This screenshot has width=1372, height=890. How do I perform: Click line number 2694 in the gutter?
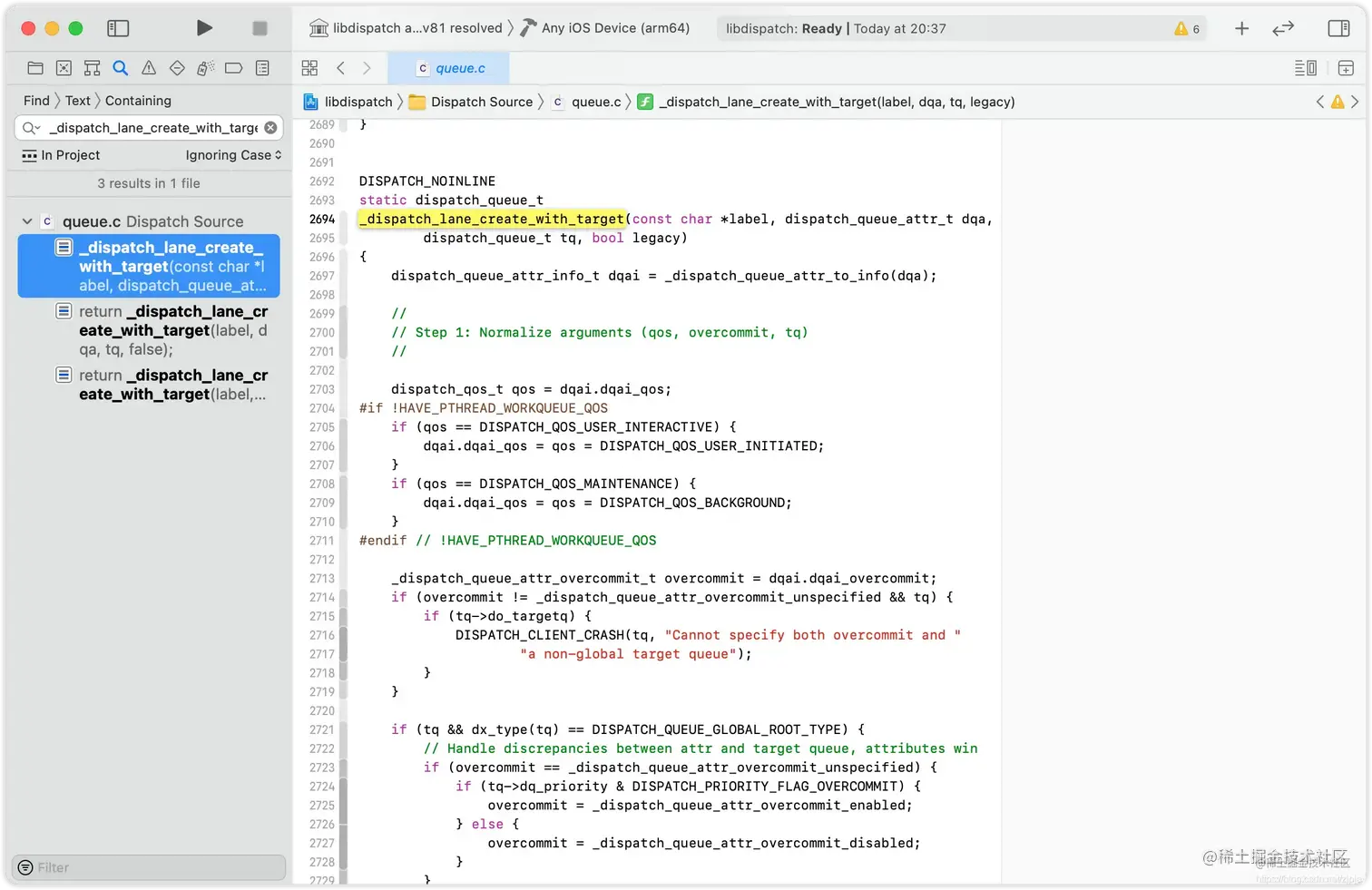point(322,220)
